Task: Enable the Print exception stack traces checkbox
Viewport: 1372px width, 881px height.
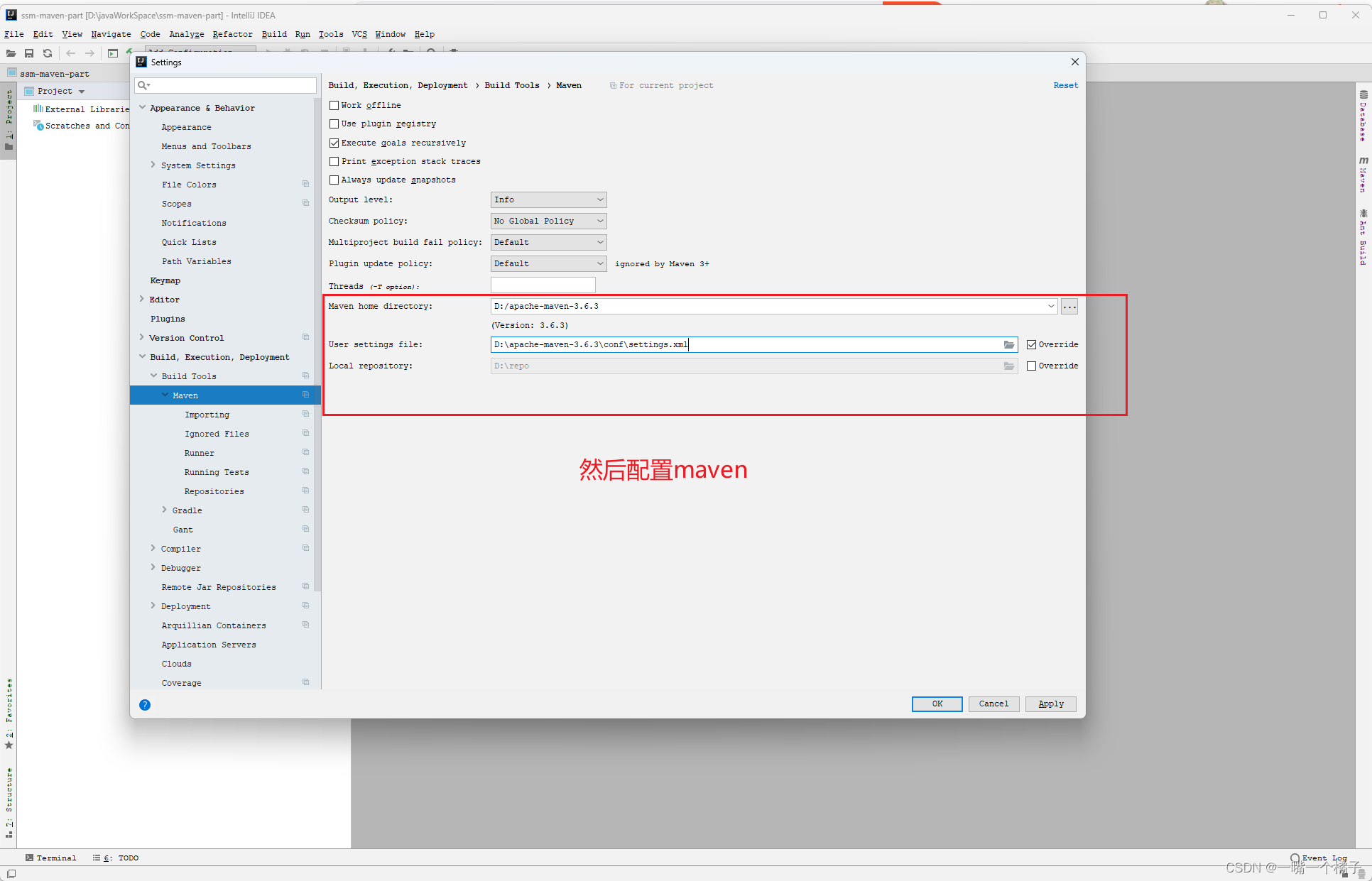Action: click(x=335, y=161)
